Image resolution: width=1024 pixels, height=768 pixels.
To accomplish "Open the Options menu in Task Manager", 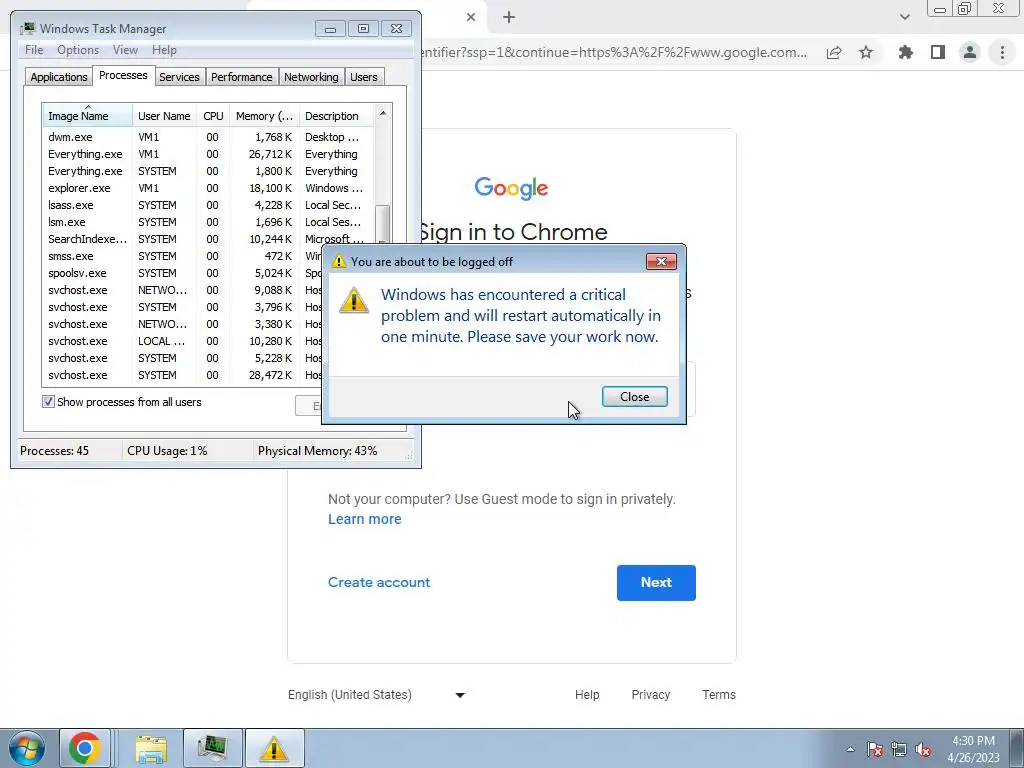I will (78, 50).
